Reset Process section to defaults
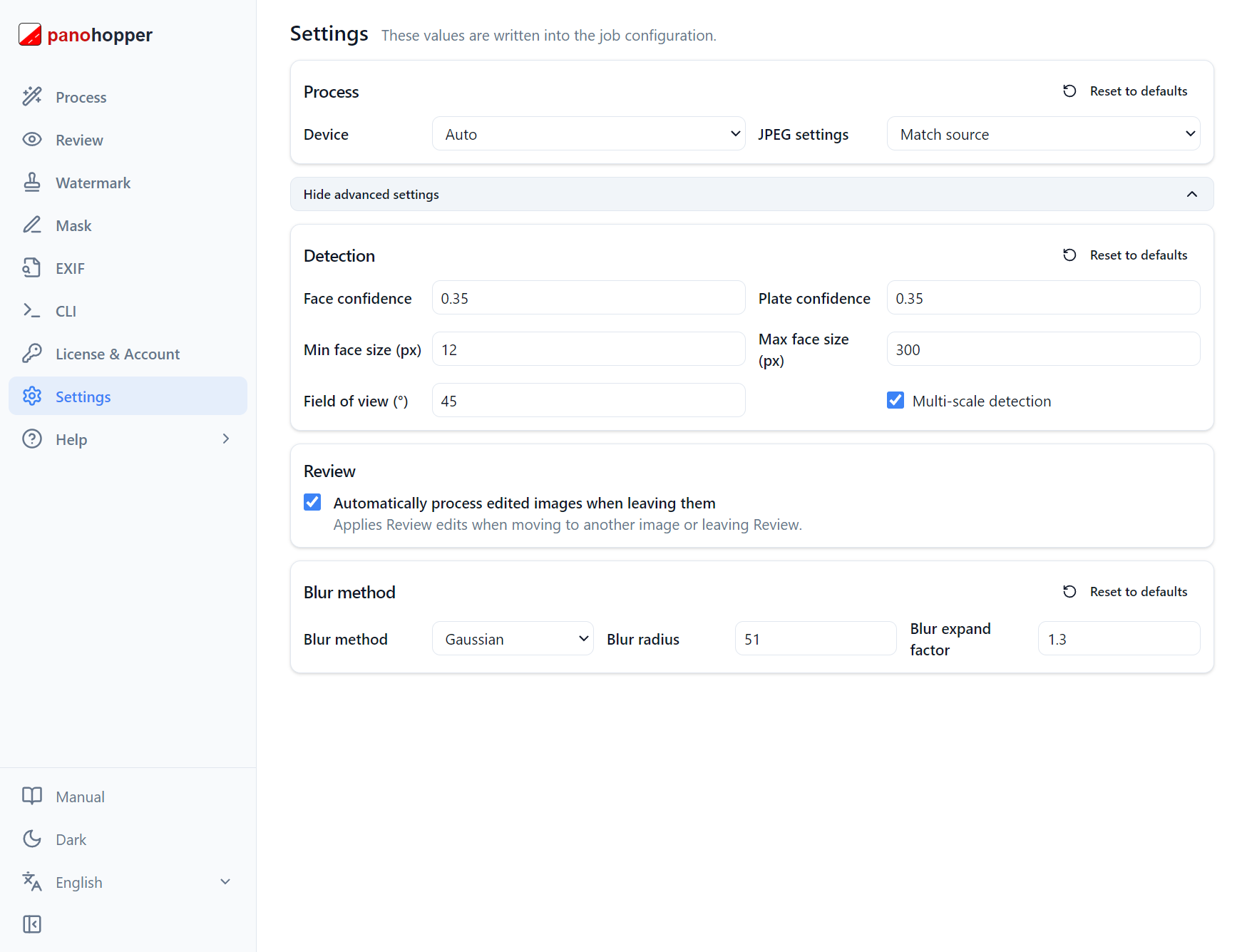The height and width of the screenshot is (952, 1247). [1125, 91]
